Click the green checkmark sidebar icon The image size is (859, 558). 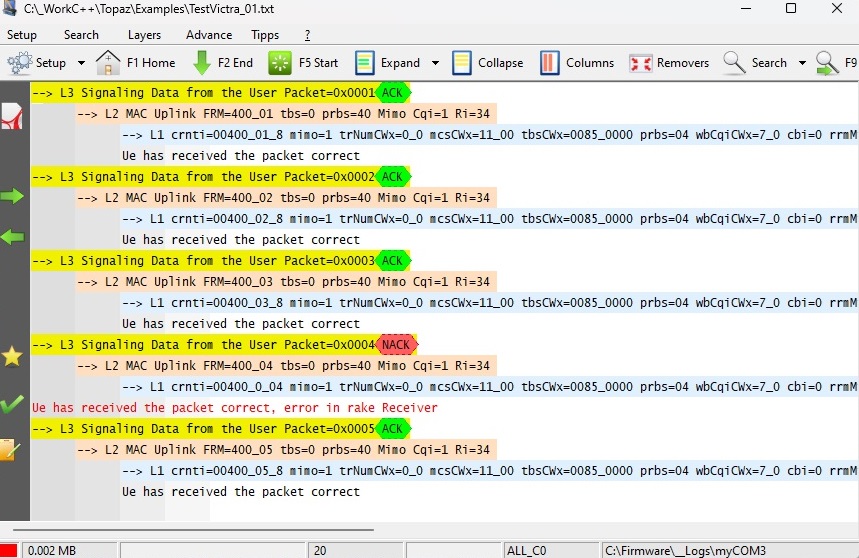12,404
